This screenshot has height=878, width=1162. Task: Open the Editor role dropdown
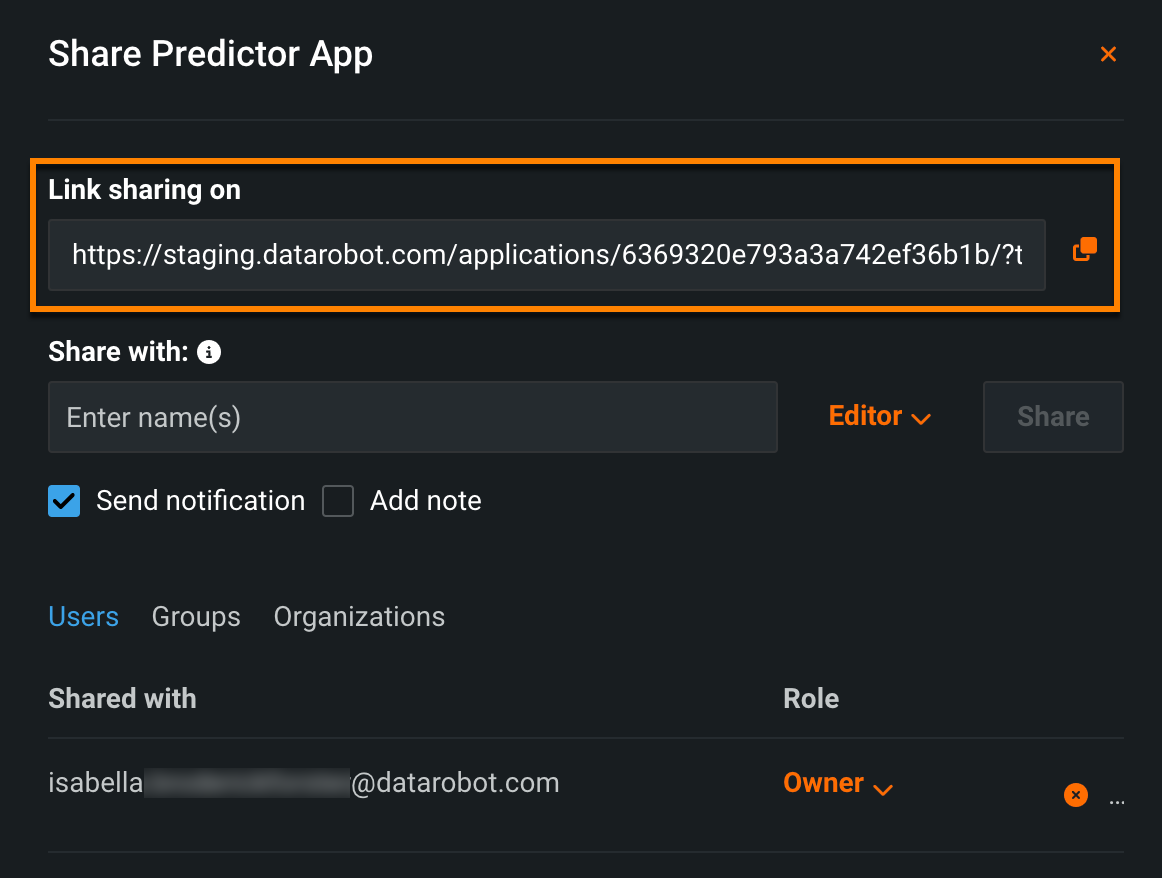click(880, 416)
